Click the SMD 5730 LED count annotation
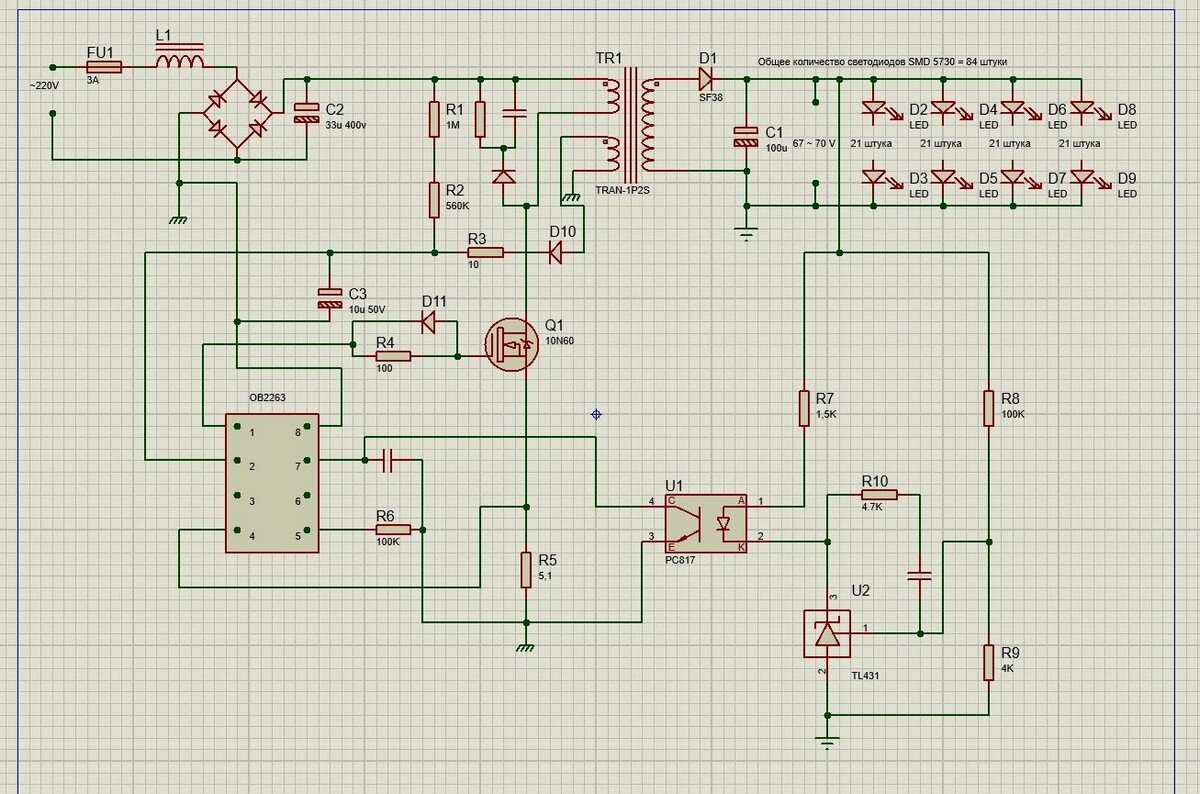Viewport: 1200px width, 794px height. point(883,62)
